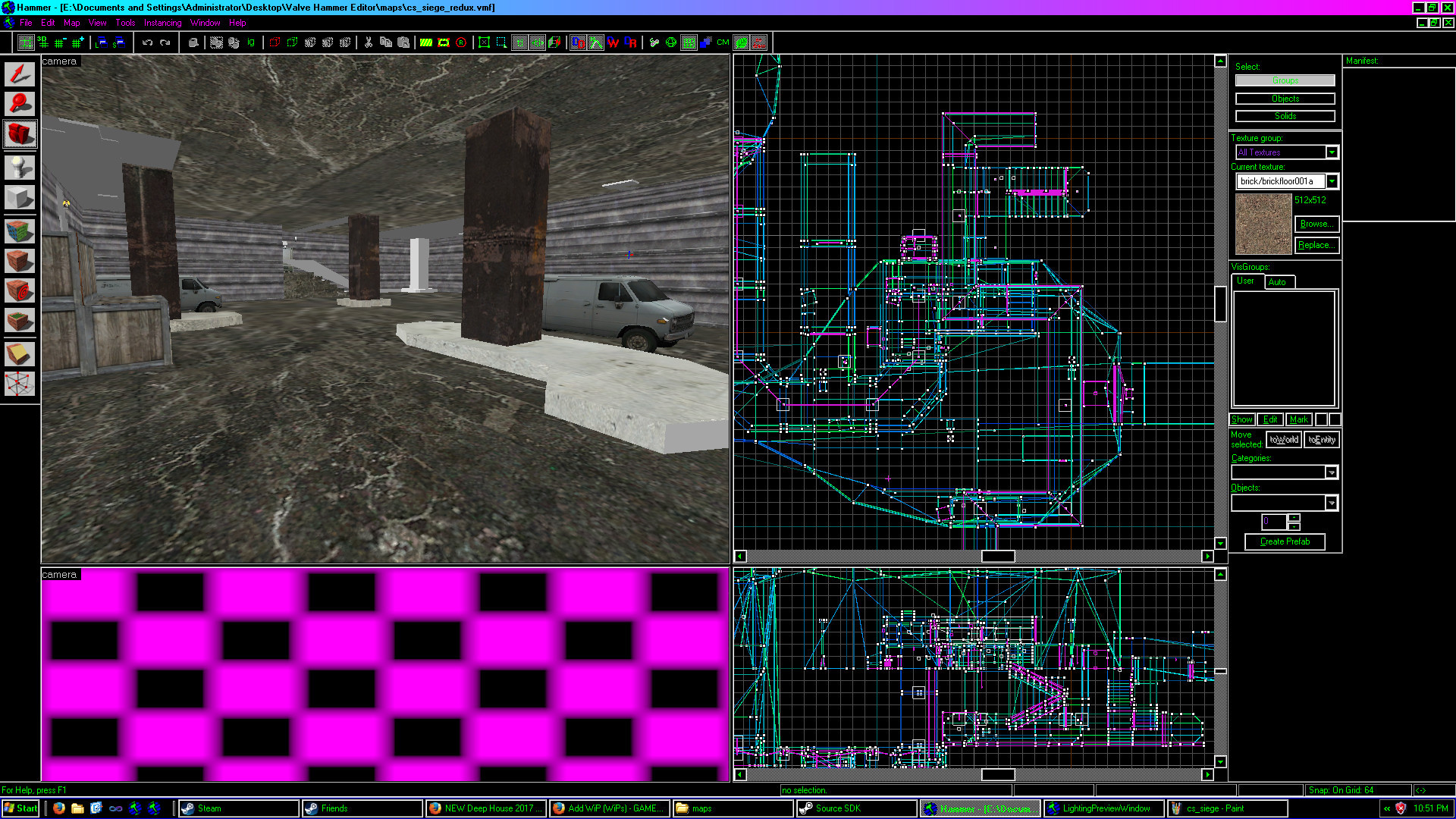Expand the Texture group dropdown
Viewport: 1456px width, 819px height.
(1332, 152)
